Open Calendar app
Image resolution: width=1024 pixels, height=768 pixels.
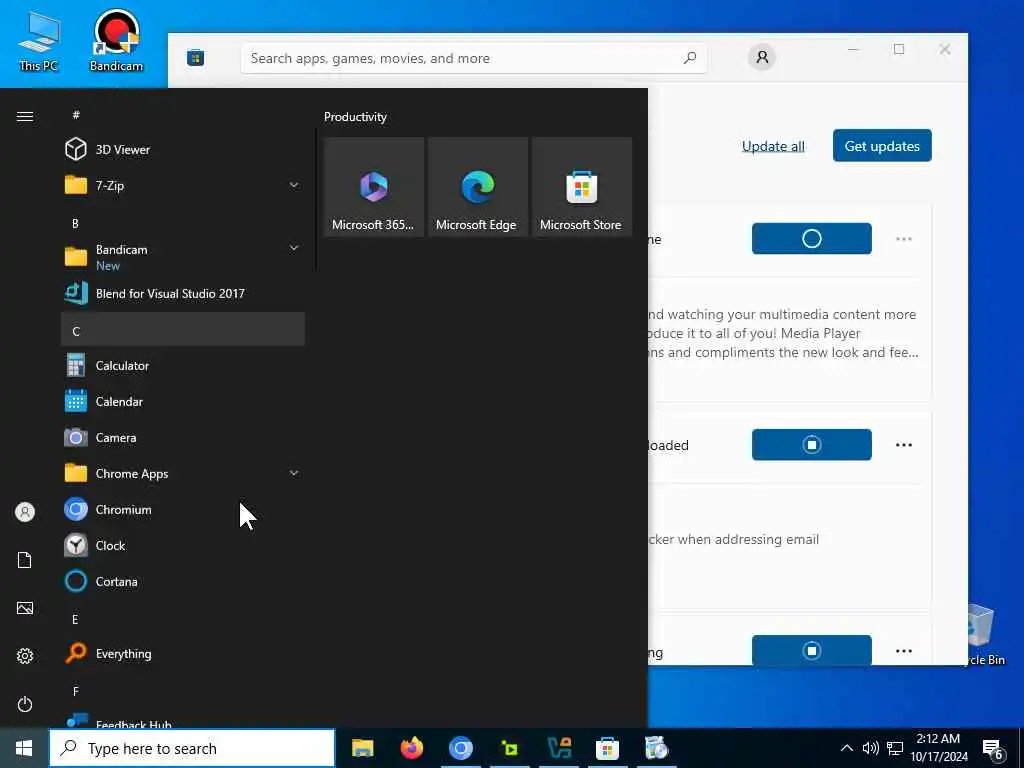click(183, 402)
